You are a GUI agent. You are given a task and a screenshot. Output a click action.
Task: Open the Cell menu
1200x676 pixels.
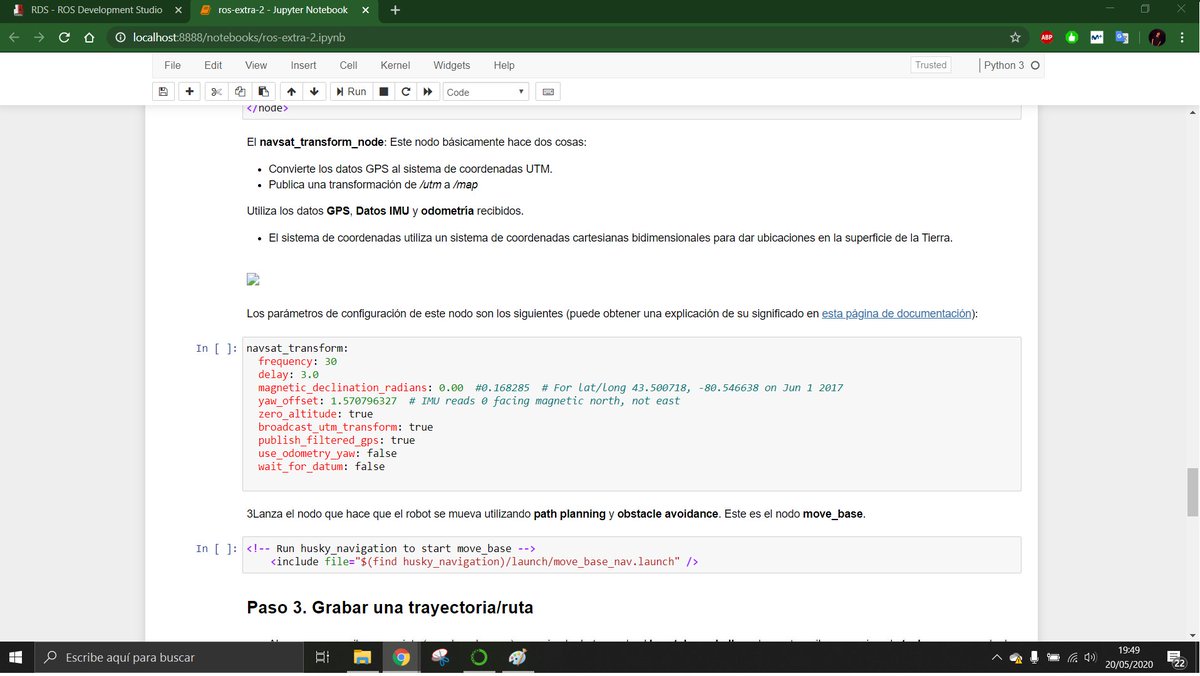click(348, 65)
